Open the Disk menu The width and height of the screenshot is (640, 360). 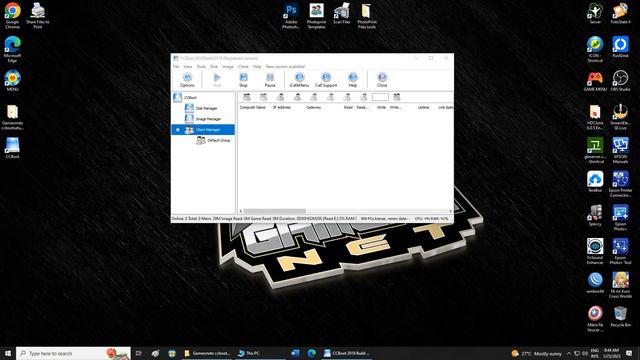214,67
